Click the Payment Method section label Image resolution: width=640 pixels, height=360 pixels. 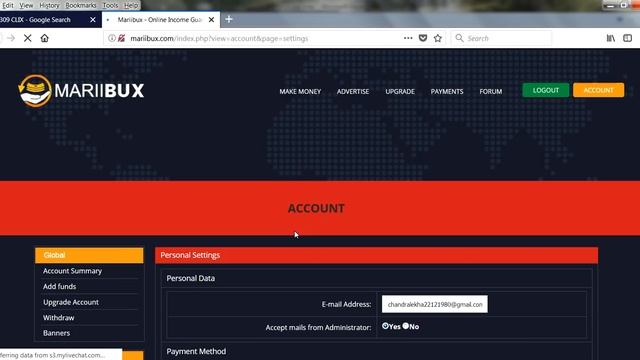(196, 351)
